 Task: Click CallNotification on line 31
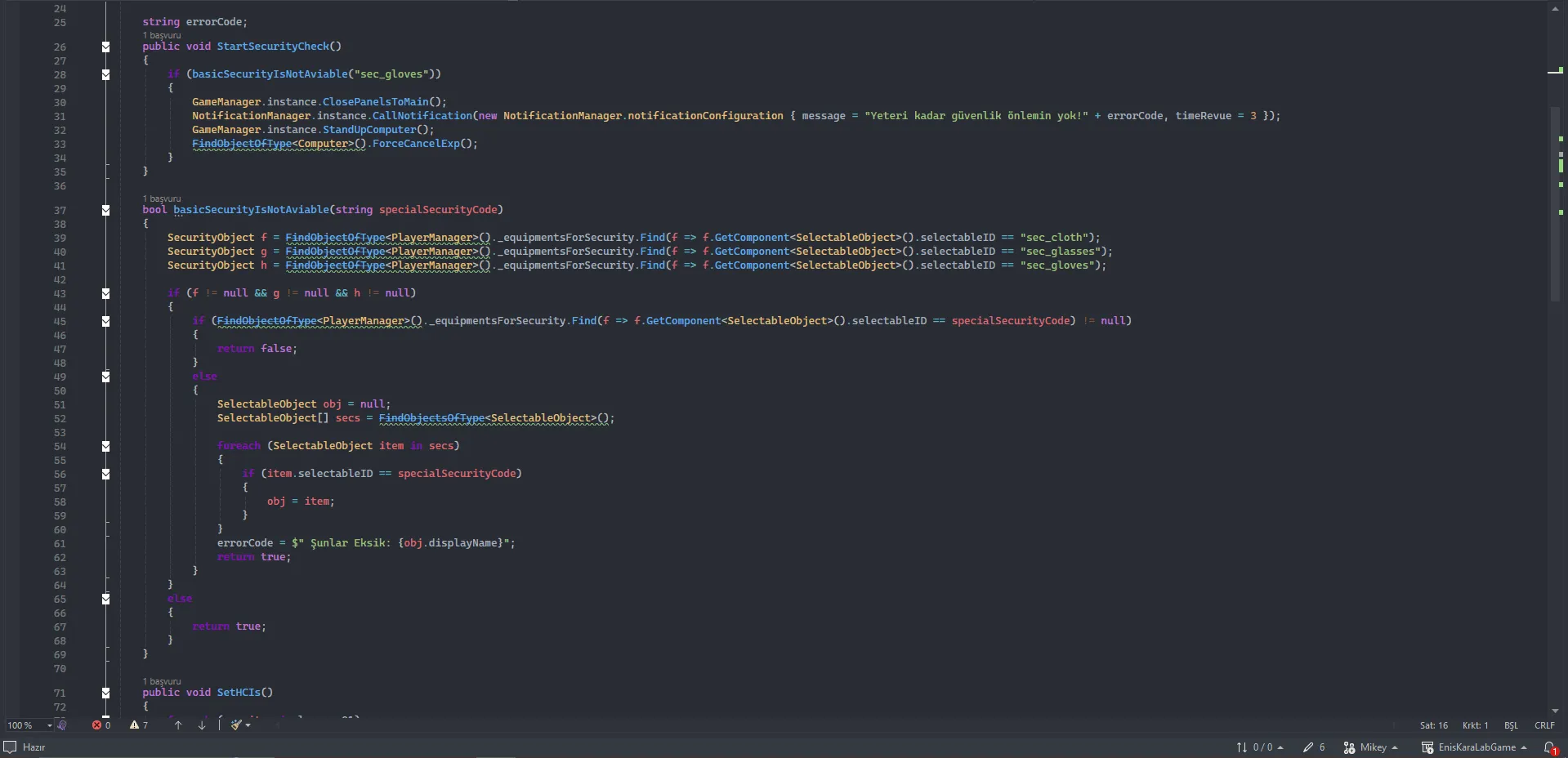(x=422, y=116)
